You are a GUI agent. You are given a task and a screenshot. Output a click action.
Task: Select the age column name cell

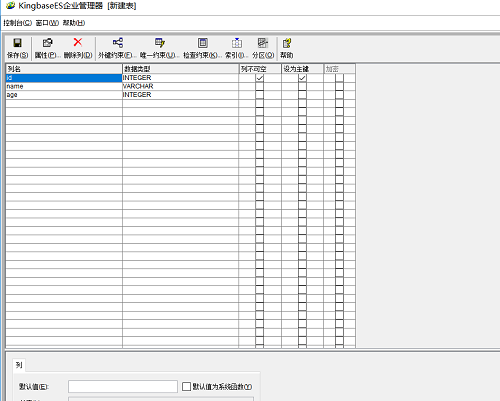(x=64, y=95)
